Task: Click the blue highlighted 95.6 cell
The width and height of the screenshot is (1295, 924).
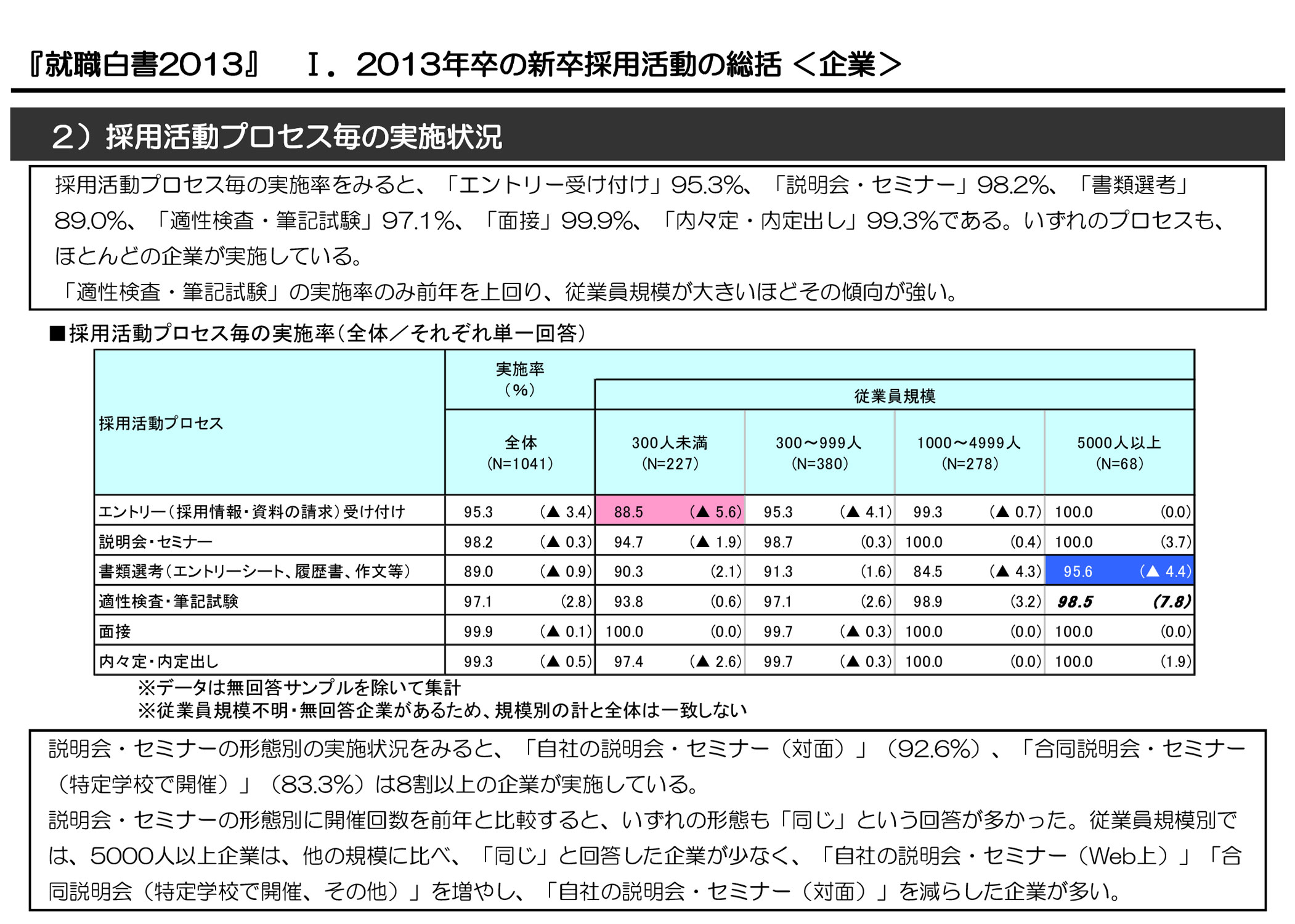Action: pos(1119,571)
